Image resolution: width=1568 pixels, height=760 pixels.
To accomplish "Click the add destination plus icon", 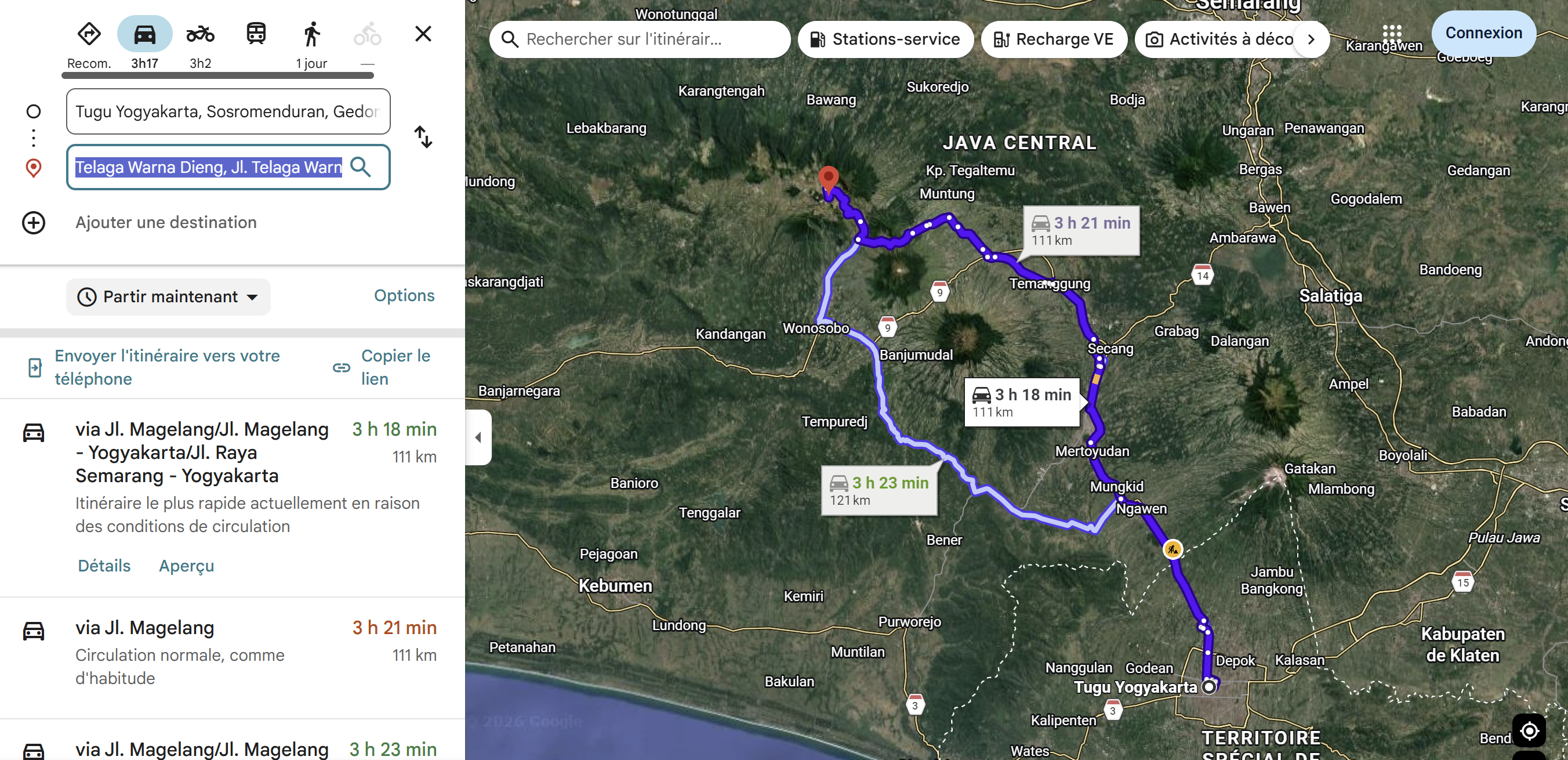I will [x=34, y=223].
